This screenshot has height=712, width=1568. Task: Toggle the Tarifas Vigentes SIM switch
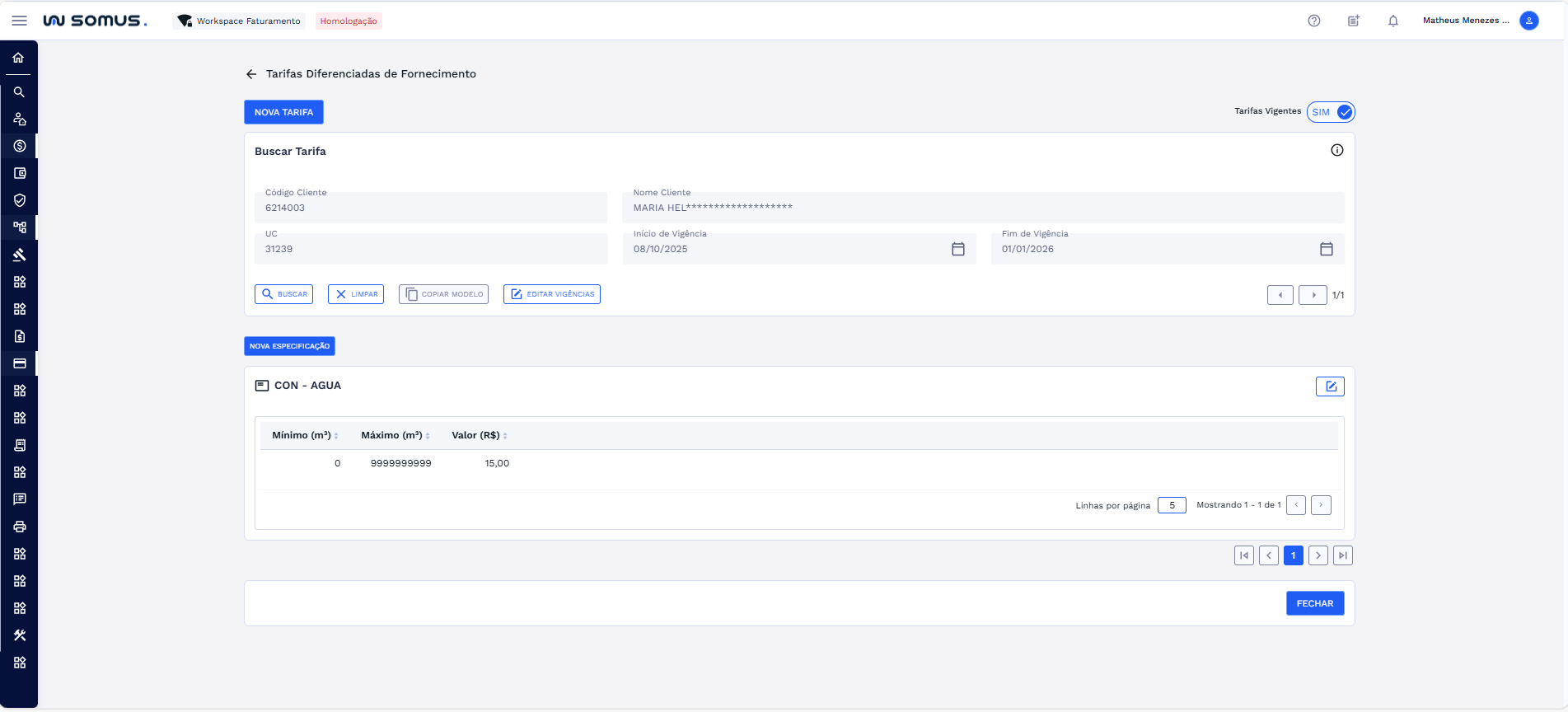point(1331,112)
